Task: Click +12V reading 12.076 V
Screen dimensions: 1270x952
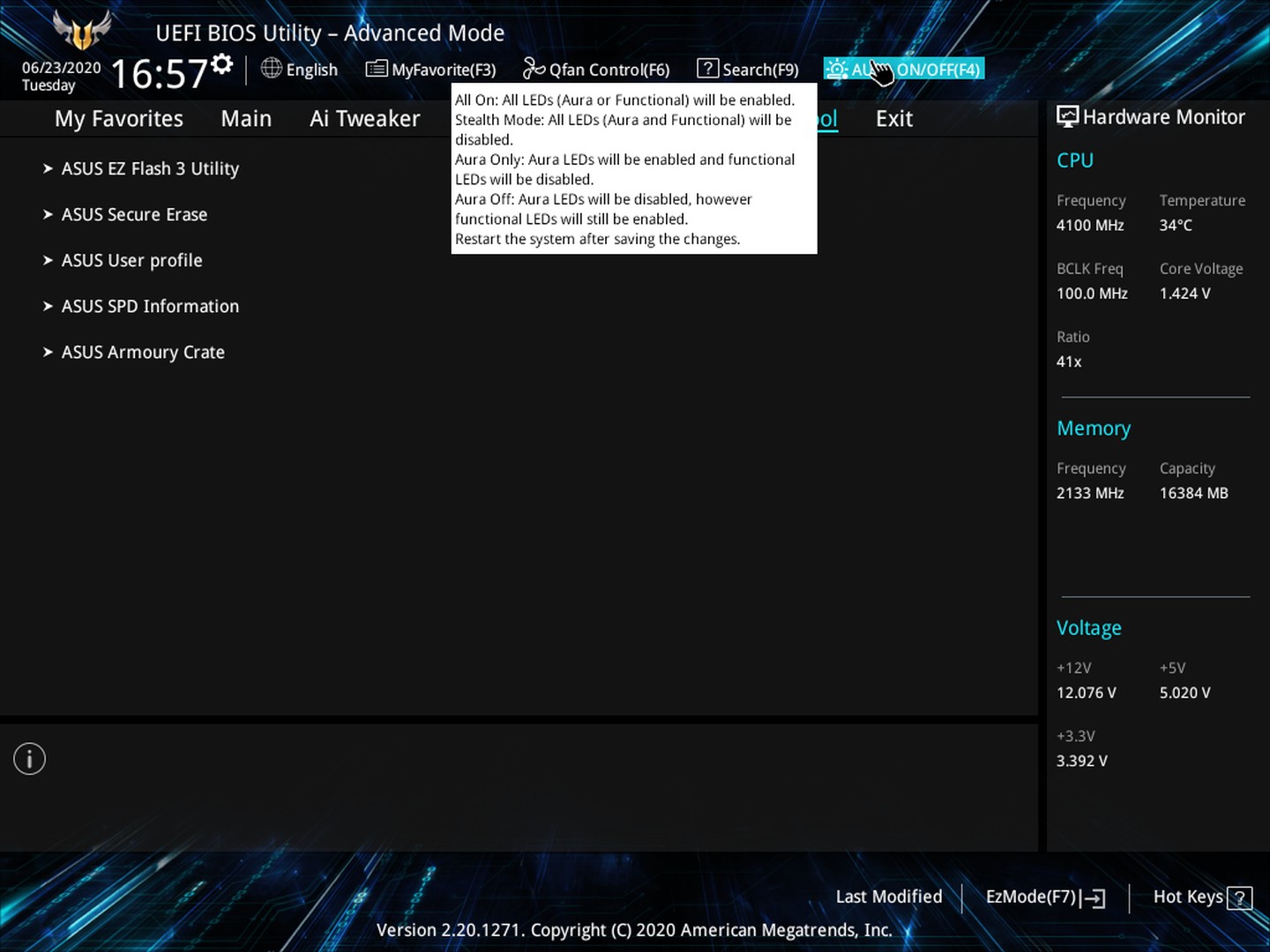Action: (x=1087, y=693)
